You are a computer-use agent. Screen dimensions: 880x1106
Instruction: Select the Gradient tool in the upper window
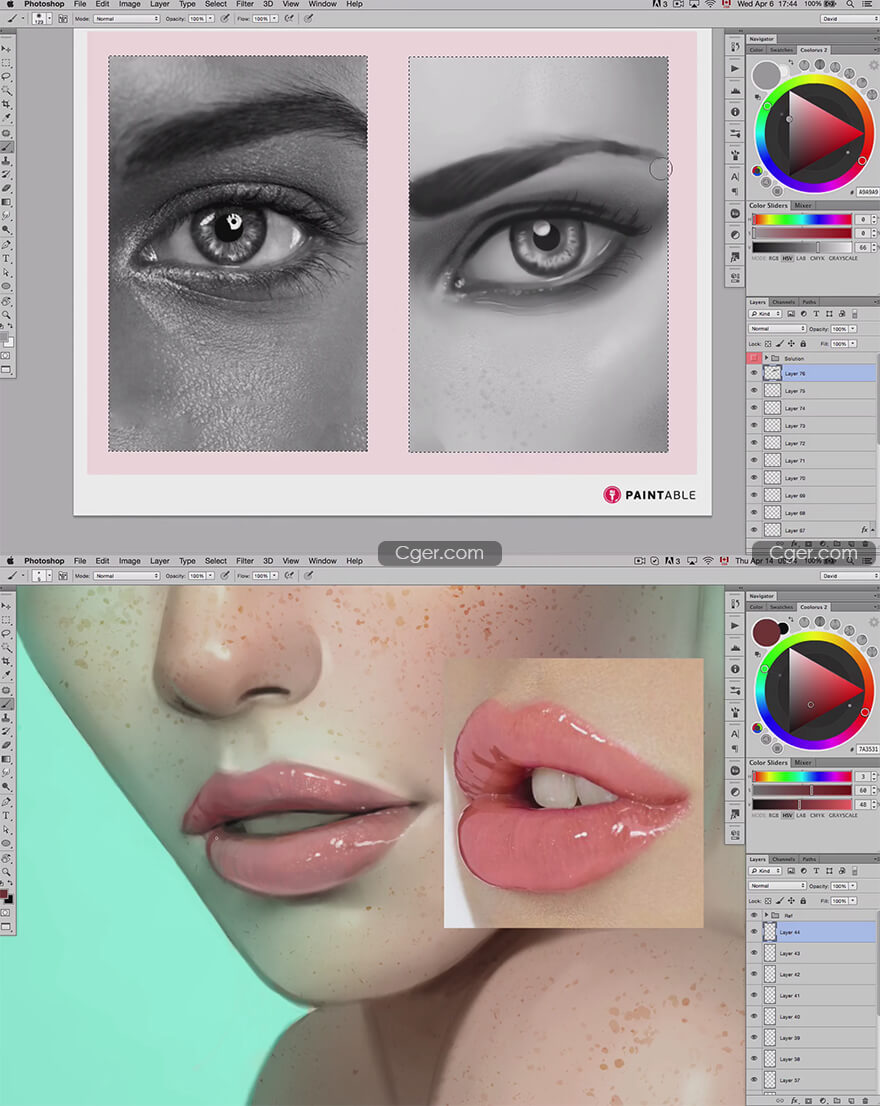pos(6,202)
